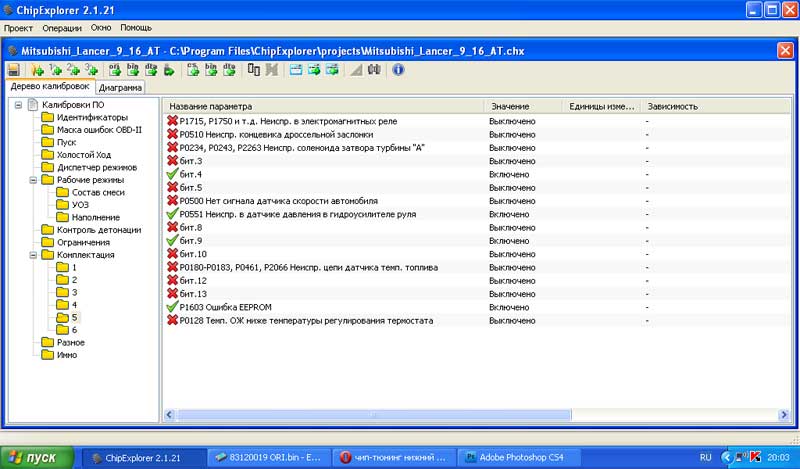This screenshot has width=800, height=469.
Task: Toggle the бит.4 parameter checkmark
Action: pyautogui.click(x=172, y=174)
